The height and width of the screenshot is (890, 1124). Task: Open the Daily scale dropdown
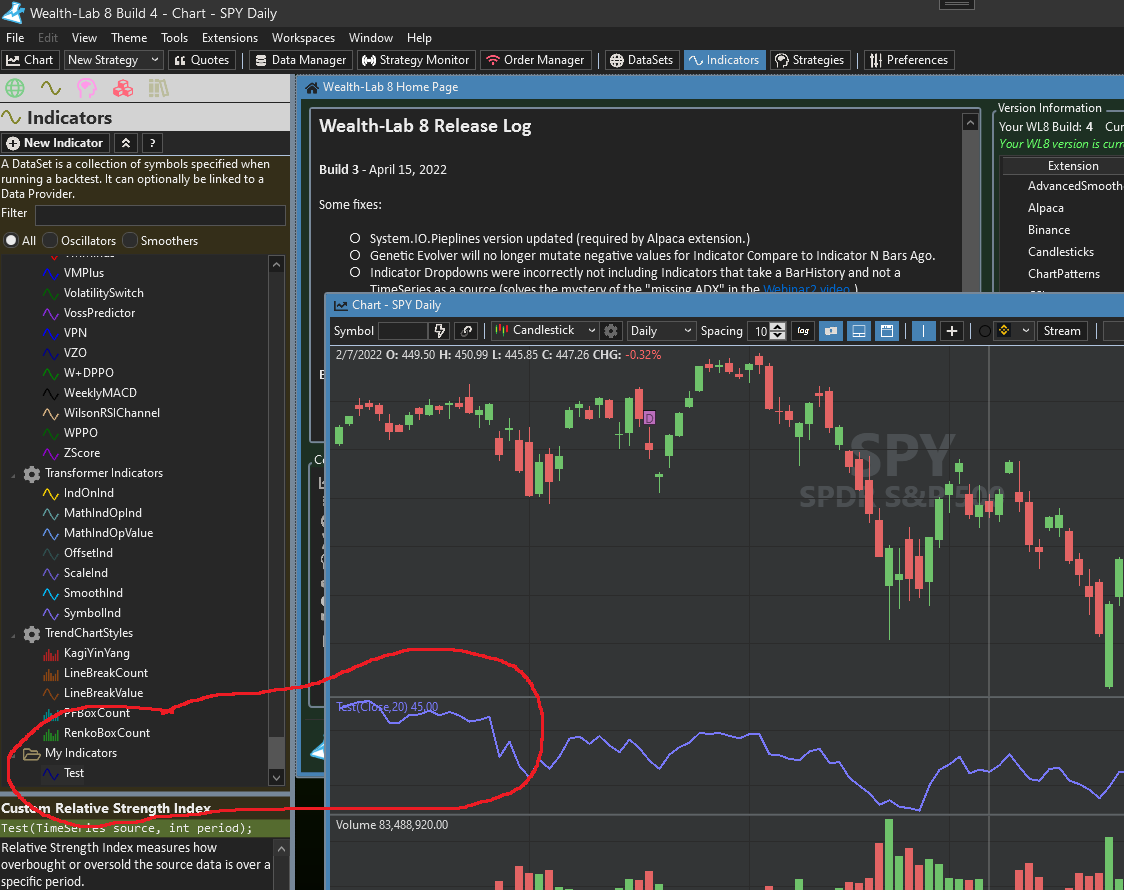tap(660, 331)
